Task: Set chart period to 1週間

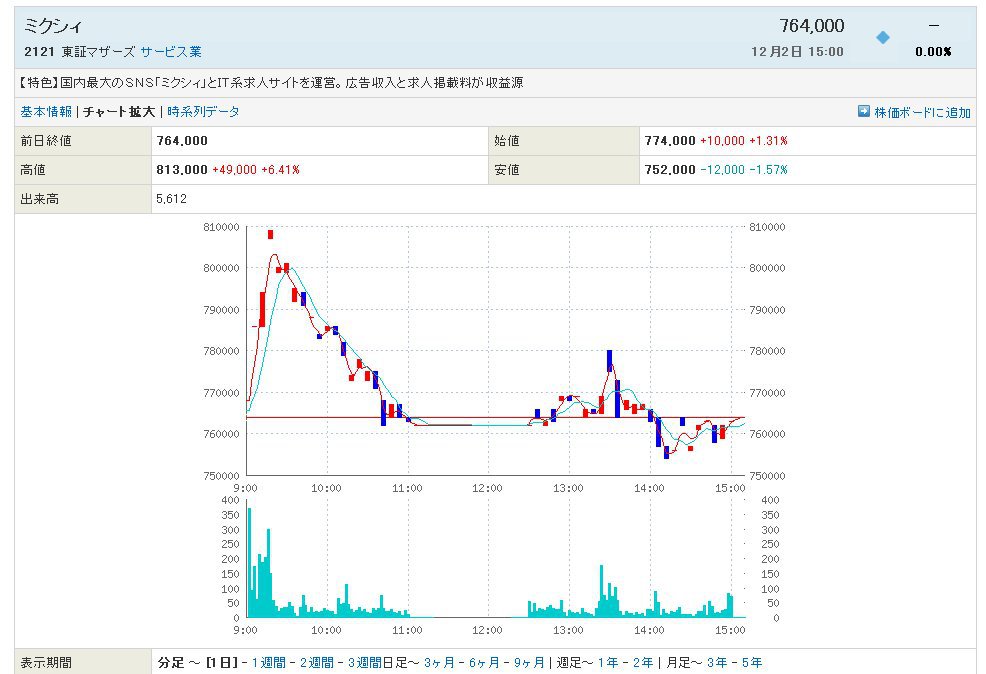Action: (268, 662)
